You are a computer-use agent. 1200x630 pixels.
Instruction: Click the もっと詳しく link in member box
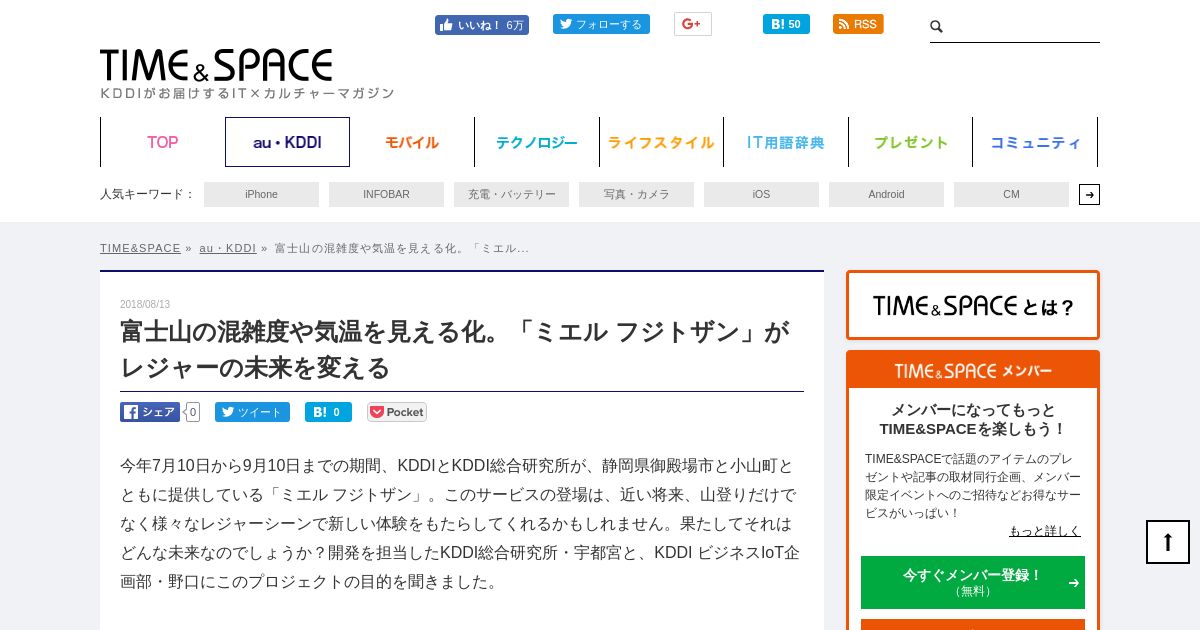[x=1044, y=531]
